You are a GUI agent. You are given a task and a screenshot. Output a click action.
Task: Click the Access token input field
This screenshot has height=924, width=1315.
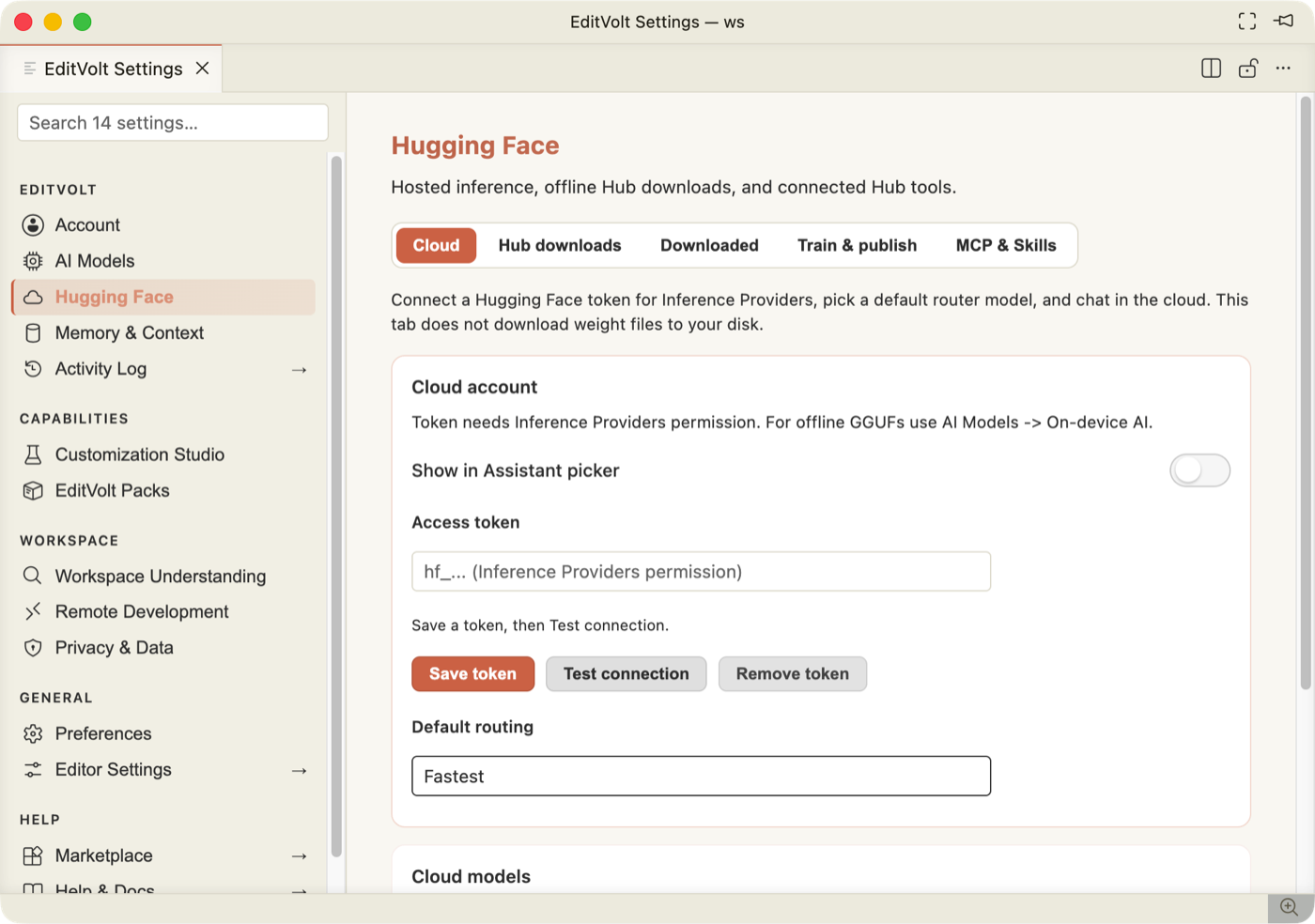[701, 572]
